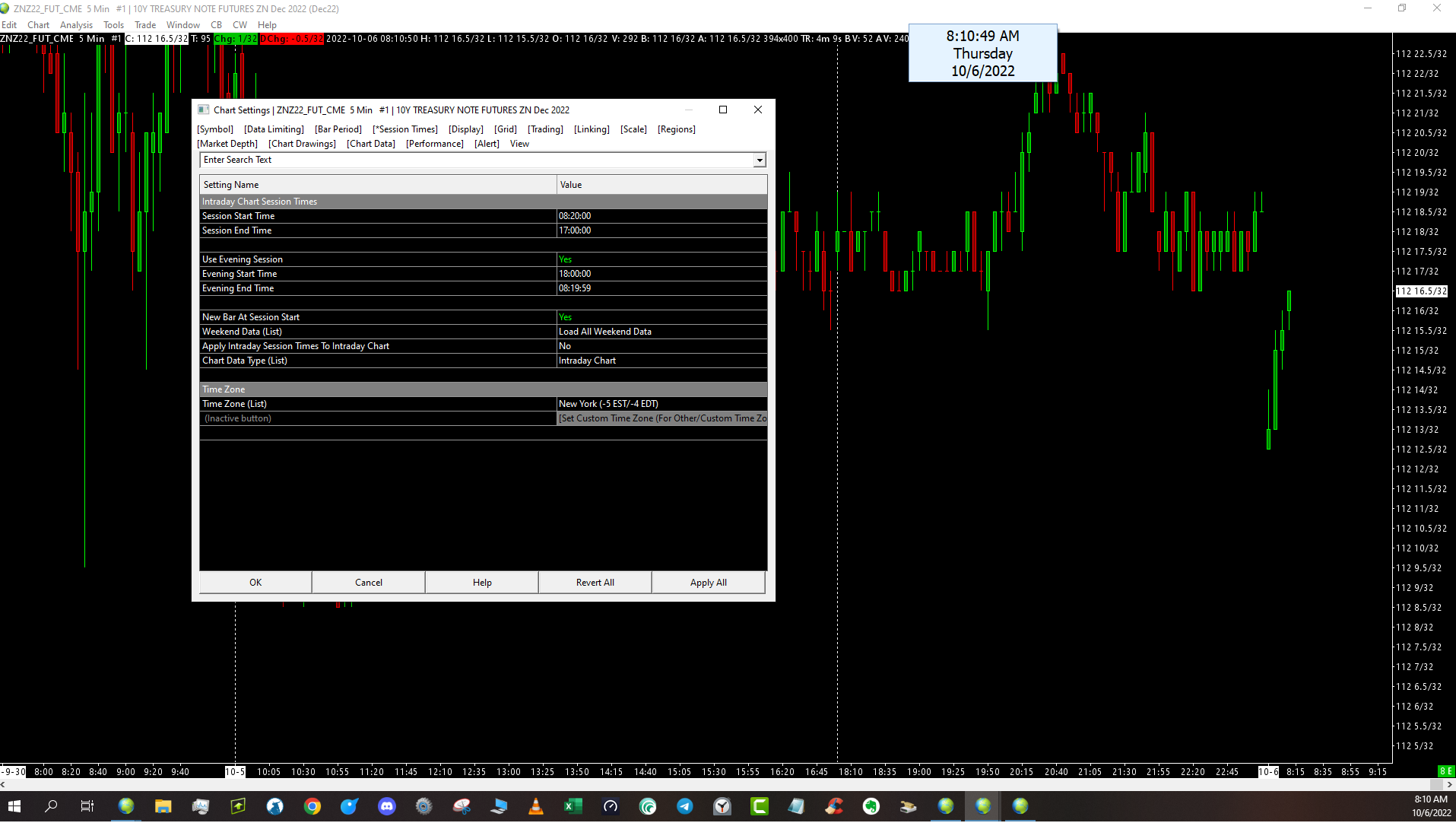Edit Session End Time value 17:00:00
The height and width of the screenshot is (823, 1456).
[x=662, y=230]
